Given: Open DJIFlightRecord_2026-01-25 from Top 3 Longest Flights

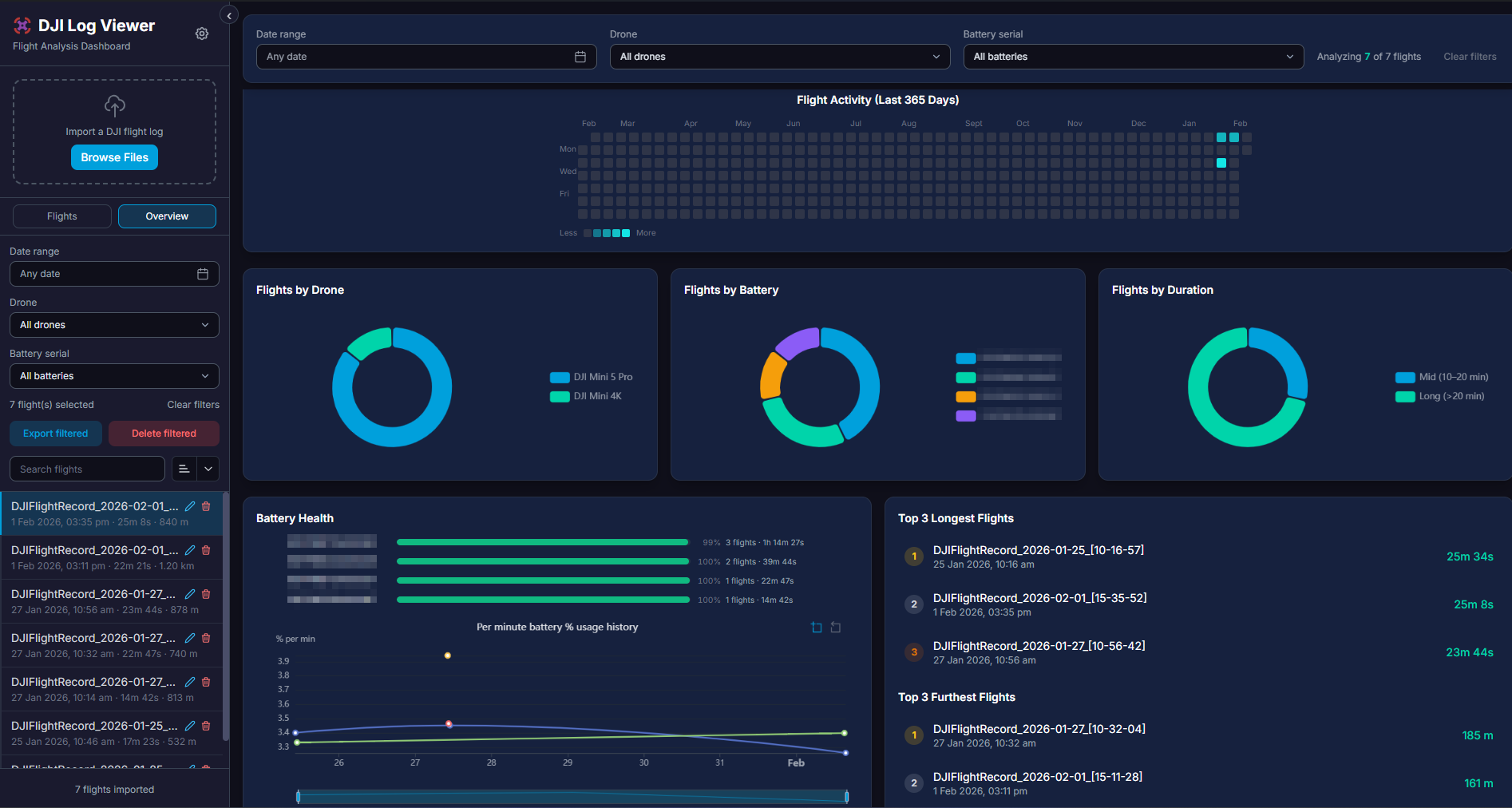Looking at the screenshot, I should click(x=1039, y=549).
